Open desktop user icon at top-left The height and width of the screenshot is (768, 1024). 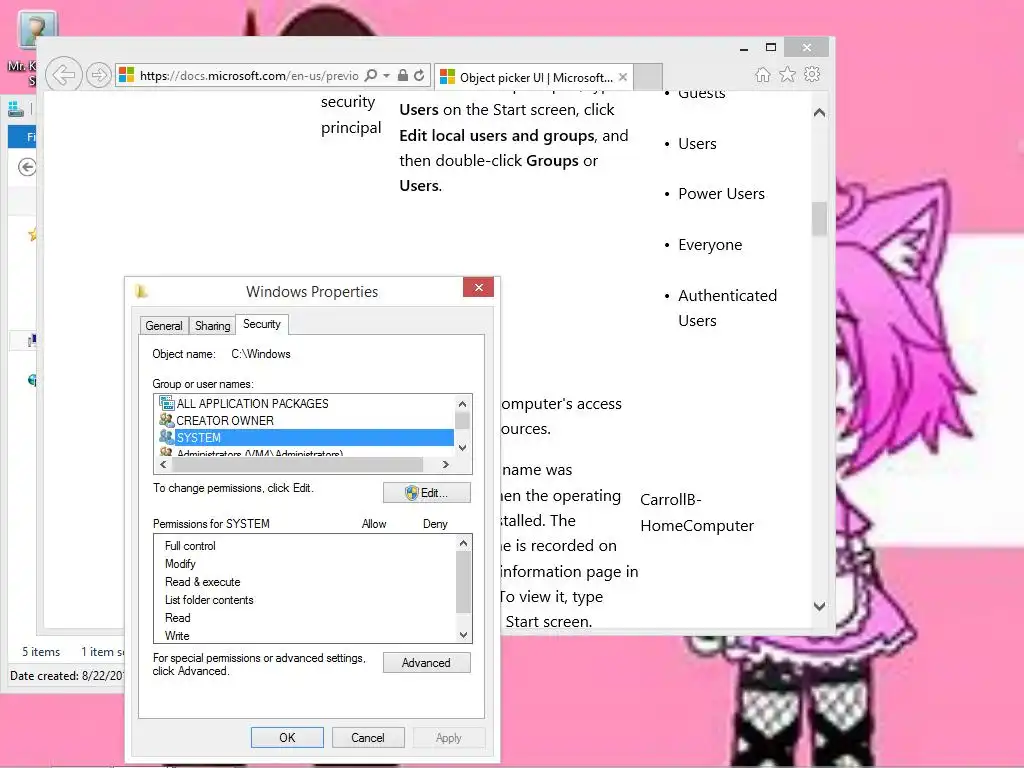(x=37, y=29)
